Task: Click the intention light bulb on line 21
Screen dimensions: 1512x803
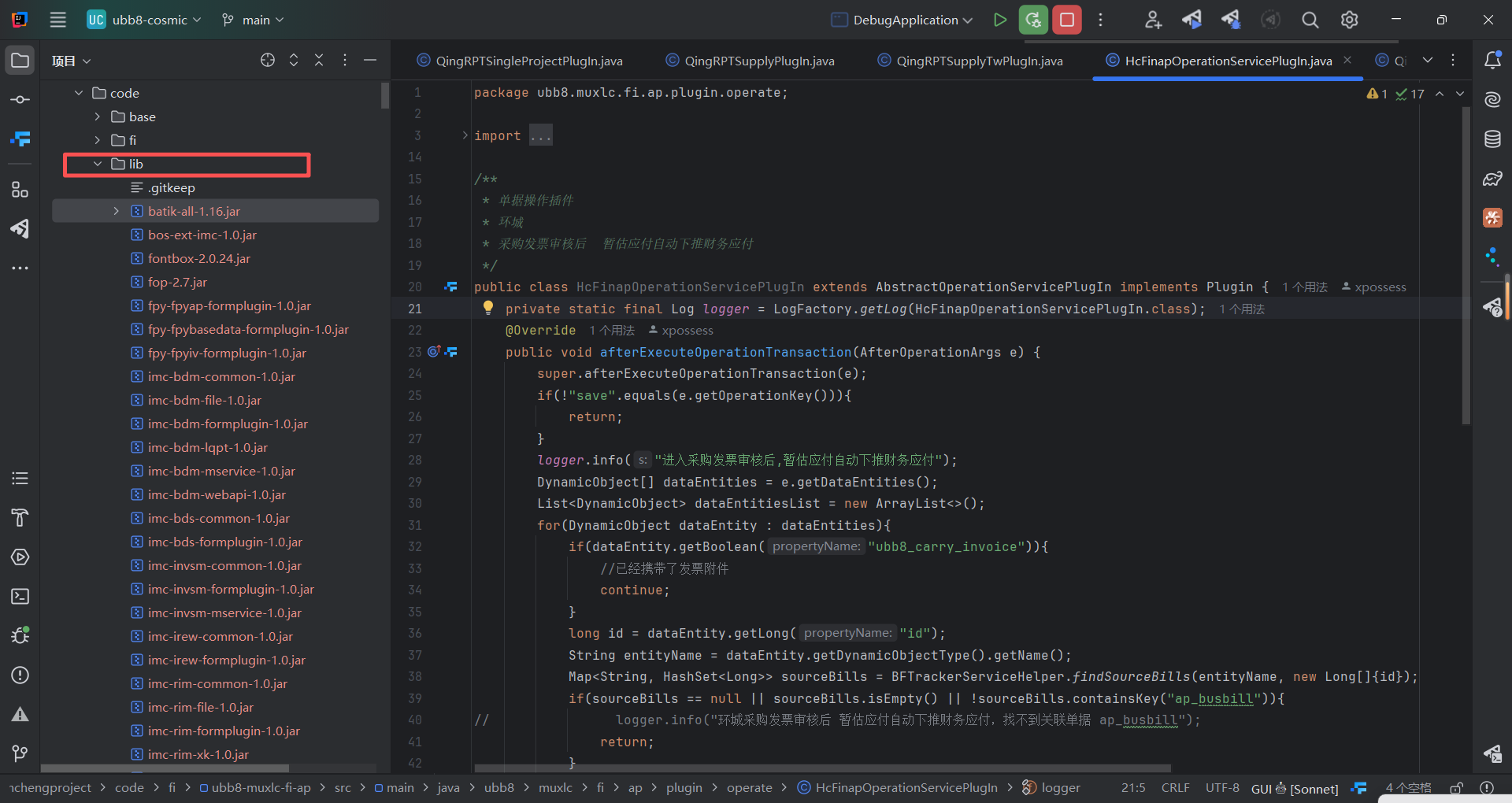Action: [x=488, y=307]
